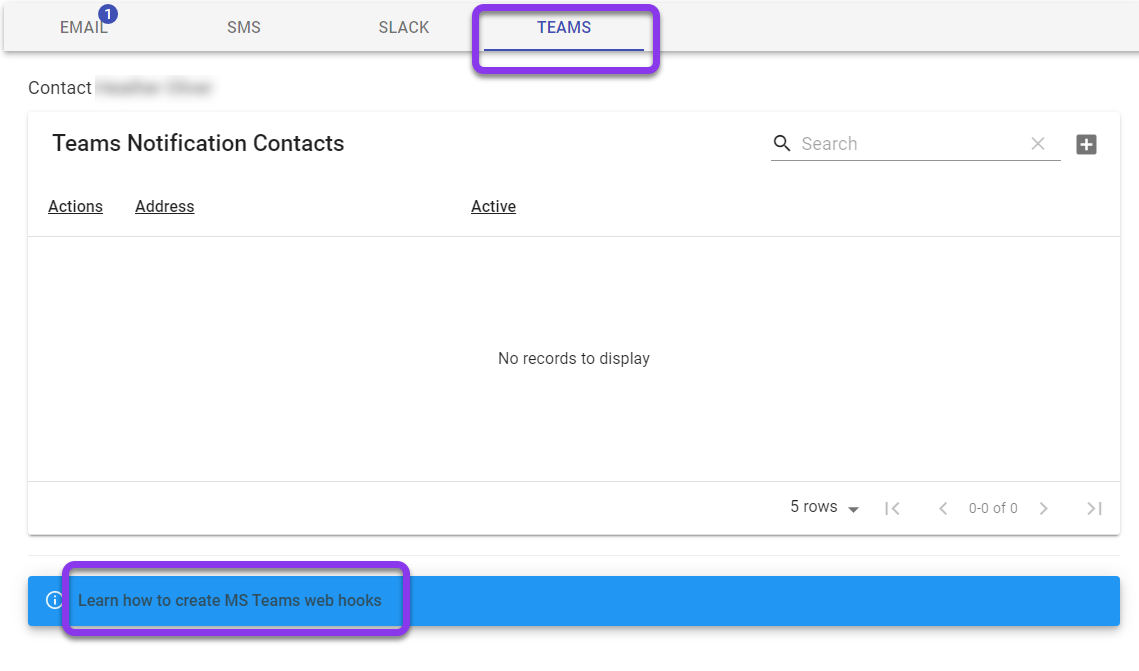This screenshot has height=671, width=1139.
Task: Switch to the SMS tab
Action: (243, 28)
